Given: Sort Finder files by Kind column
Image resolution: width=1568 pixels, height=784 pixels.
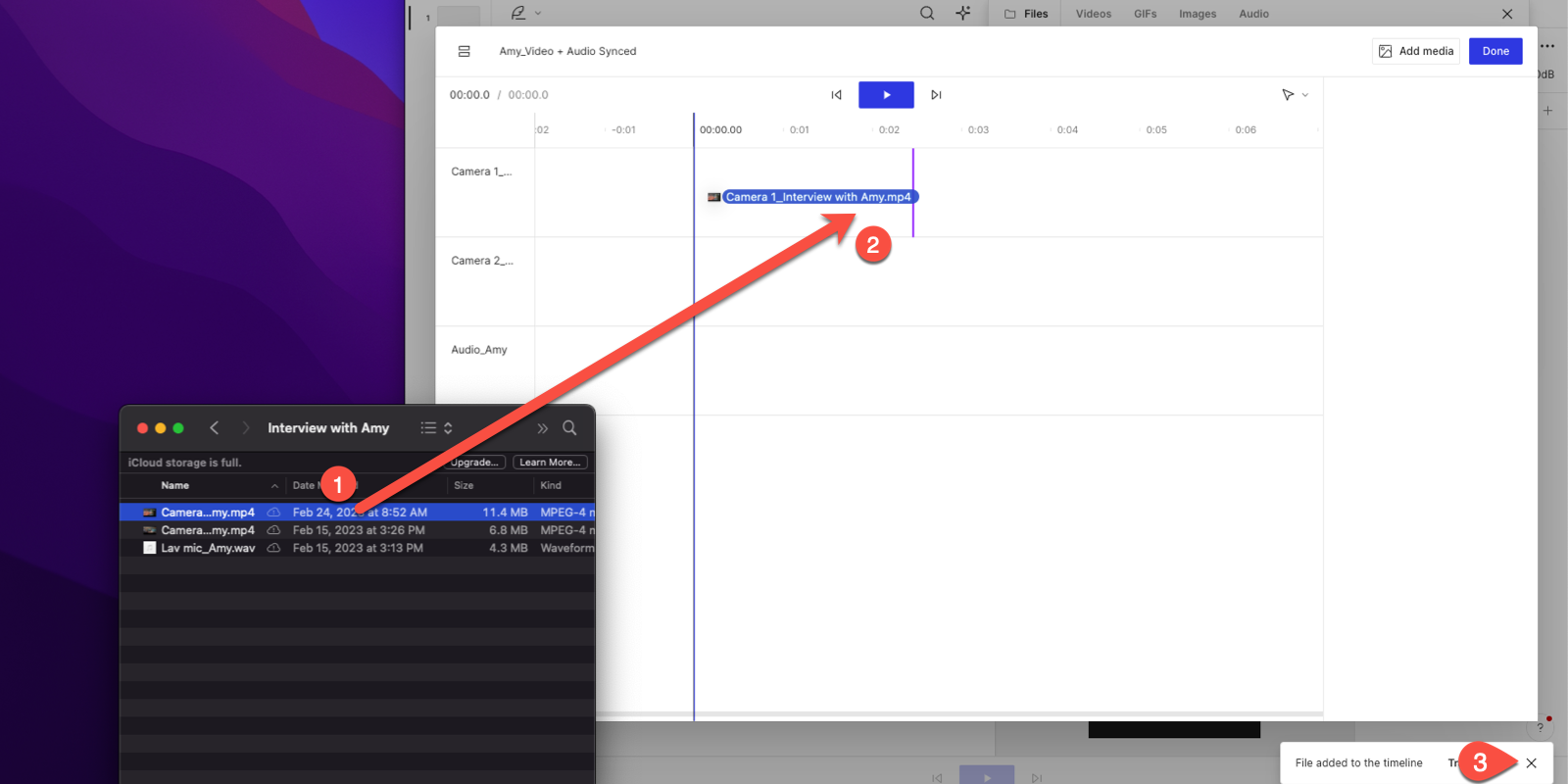Looking at the screenshot, I should pos(551,485).
